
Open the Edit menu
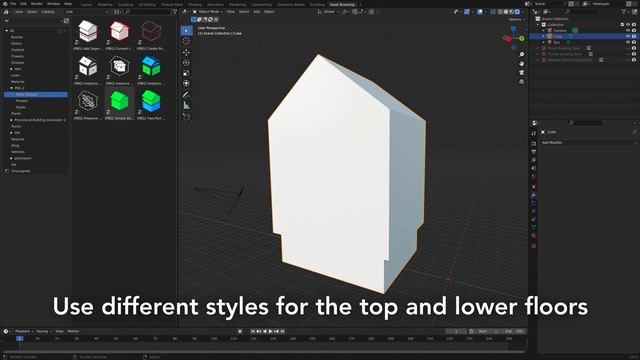[x=24, y=4]
